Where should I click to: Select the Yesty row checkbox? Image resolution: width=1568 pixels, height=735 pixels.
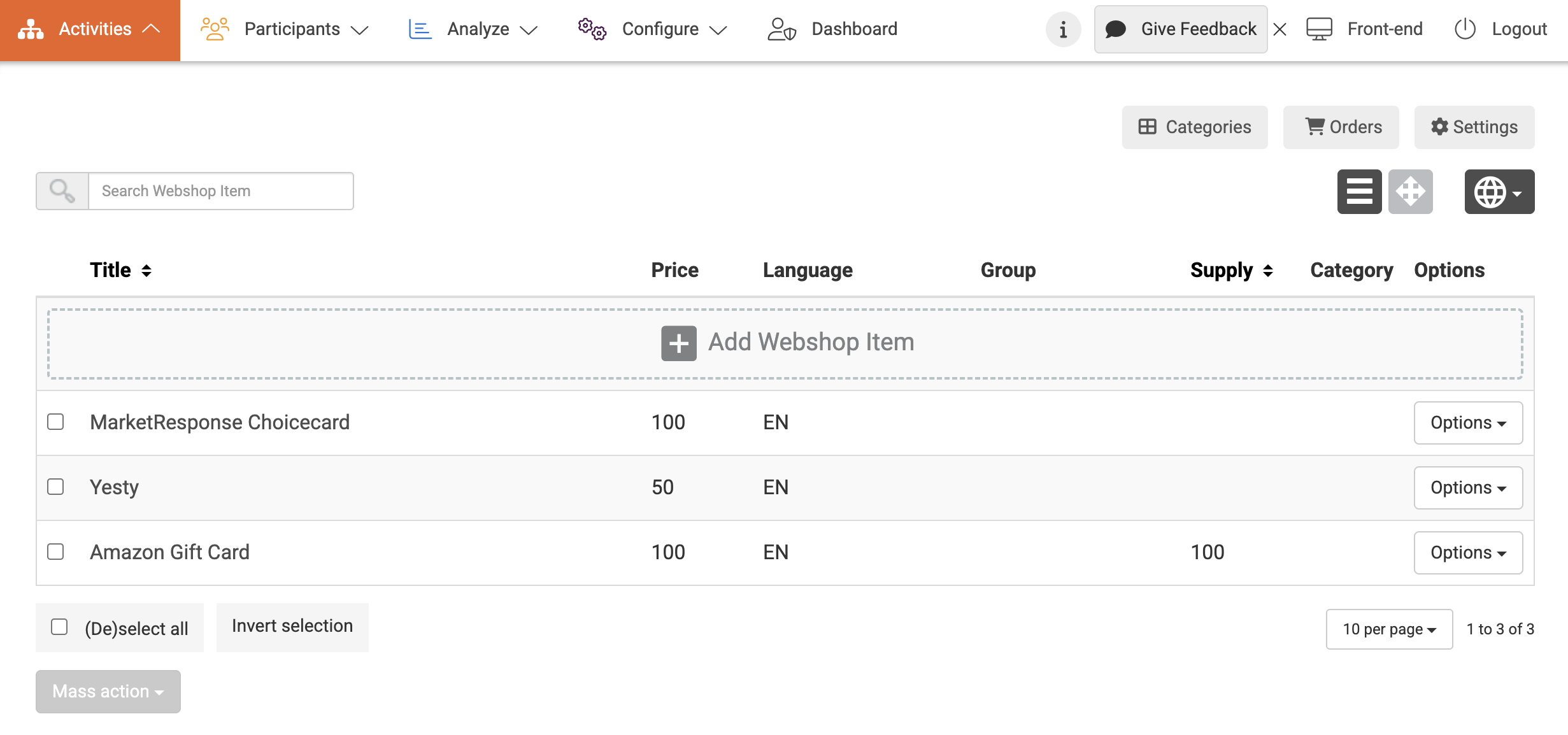pos(56,487)
